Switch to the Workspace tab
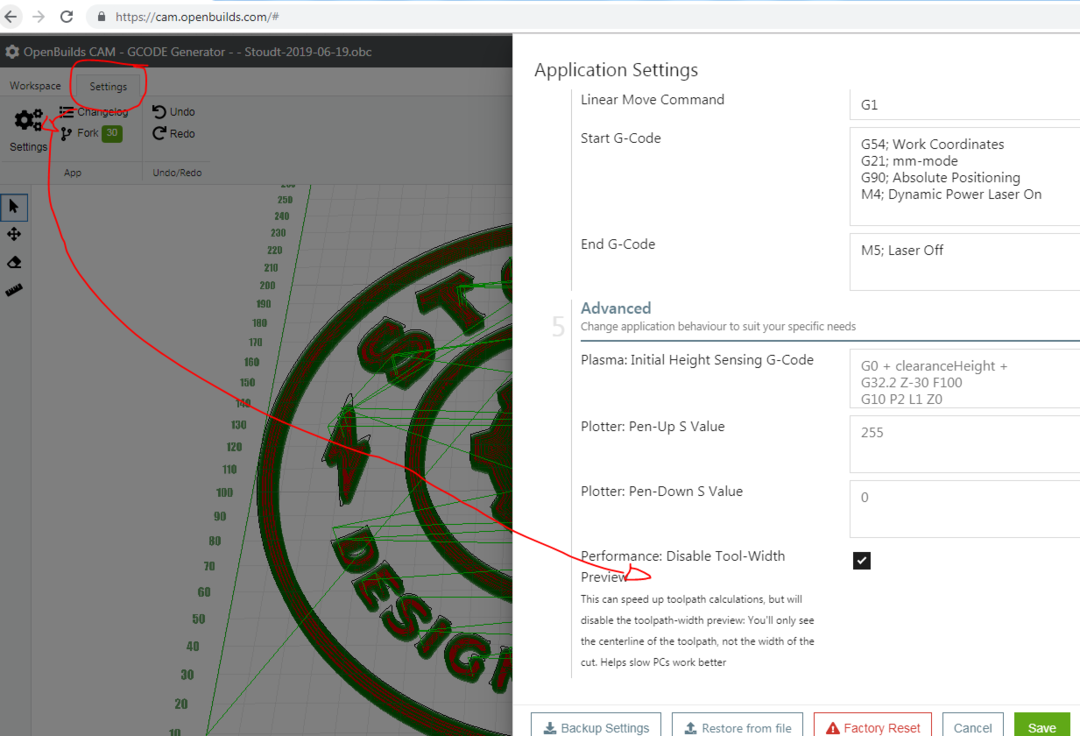1080x736 pixels. [35, 86]
